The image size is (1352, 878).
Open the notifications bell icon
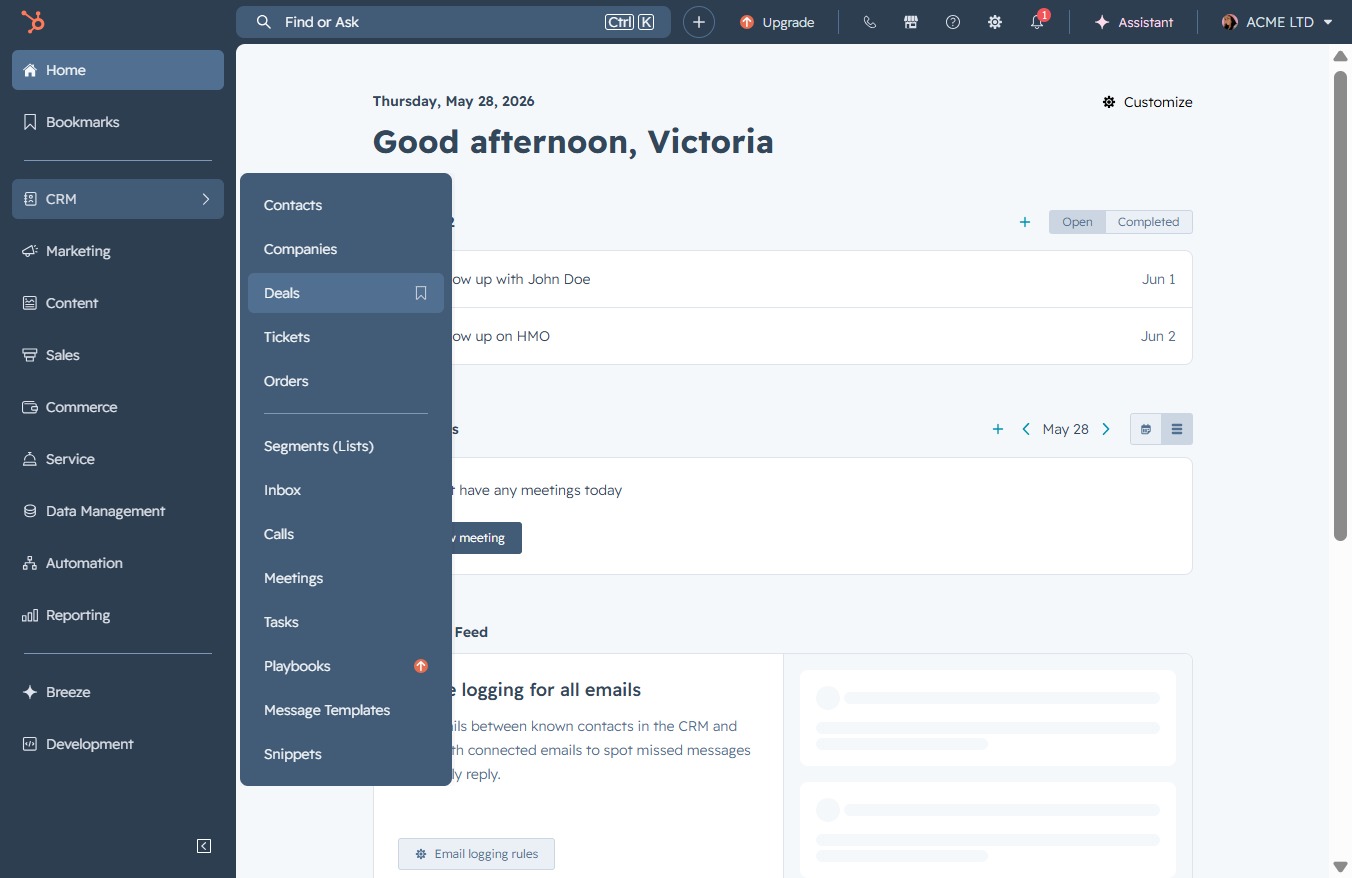(x=1037, y=22)
